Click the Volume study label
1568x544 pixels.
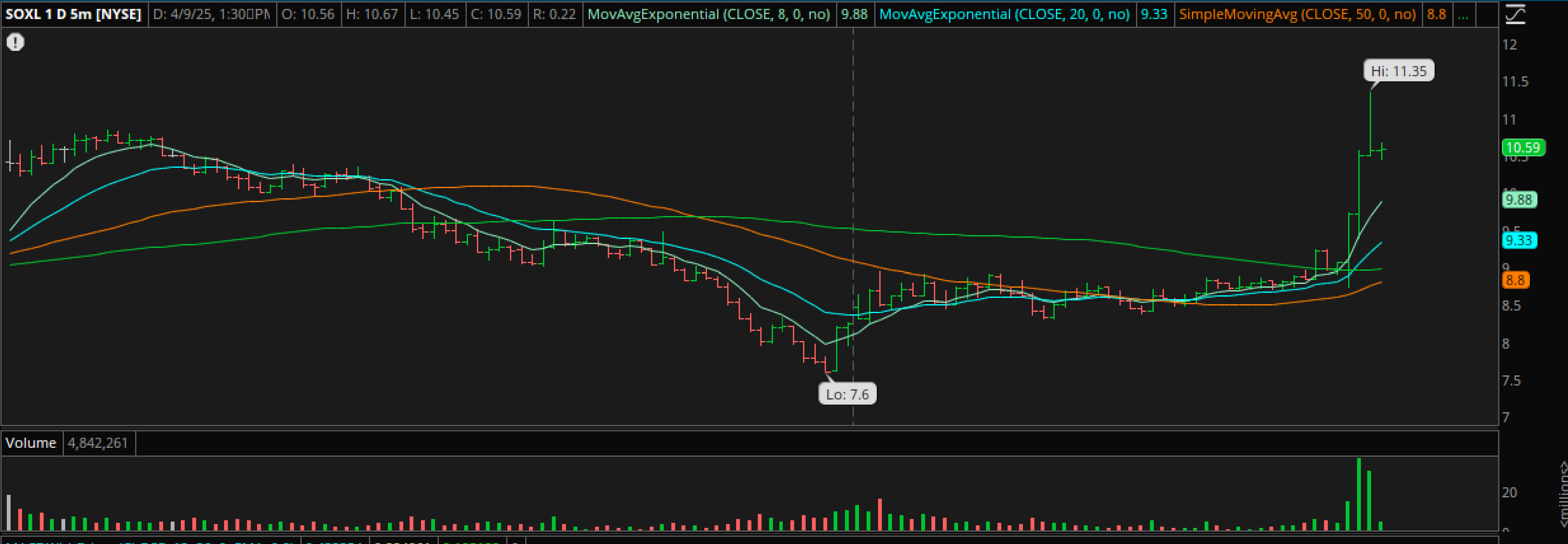pos(30,442)
